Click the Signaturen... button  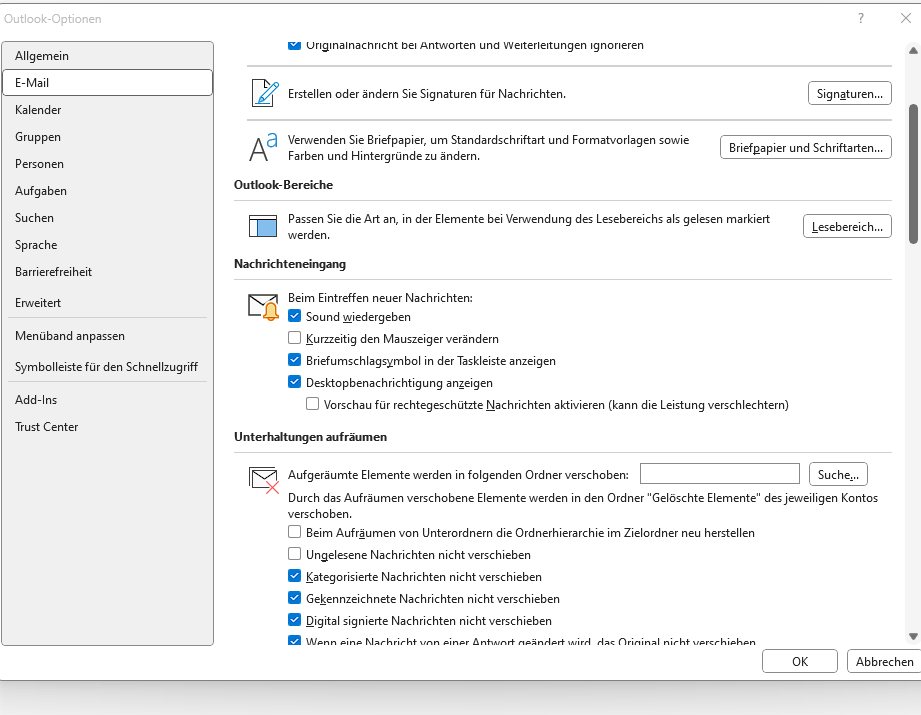click(849, 94)
